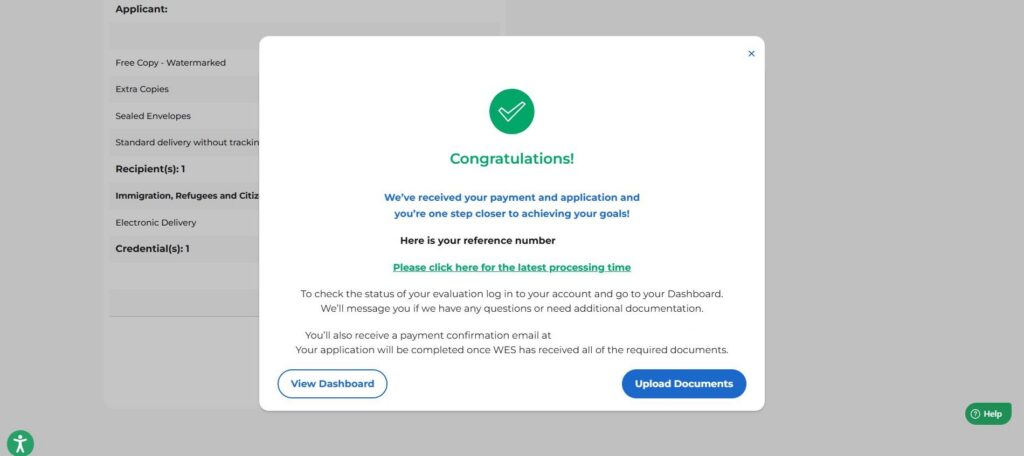Click the Recipient(s): 1 section header
Screen dimensions: 1024x456
coord(150,169)
